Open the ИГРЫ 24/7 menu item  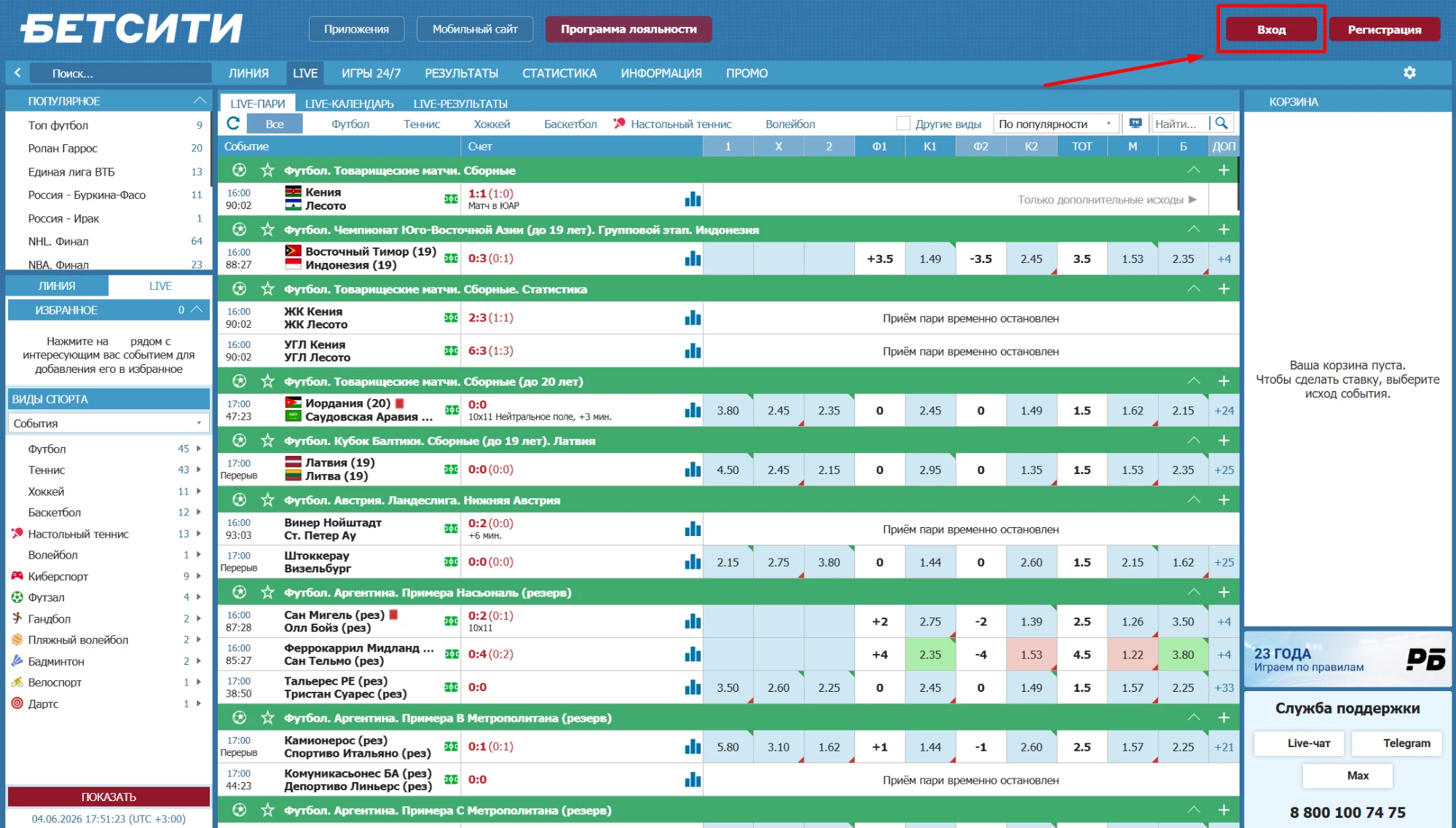(x=371, y=73)
